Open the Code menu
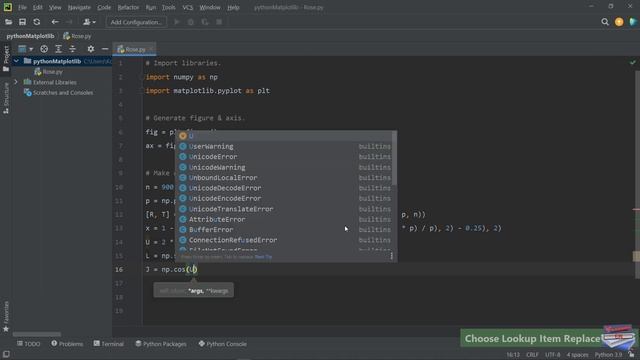The height and width of the screenshot is (360, 640). click(104, 7)
